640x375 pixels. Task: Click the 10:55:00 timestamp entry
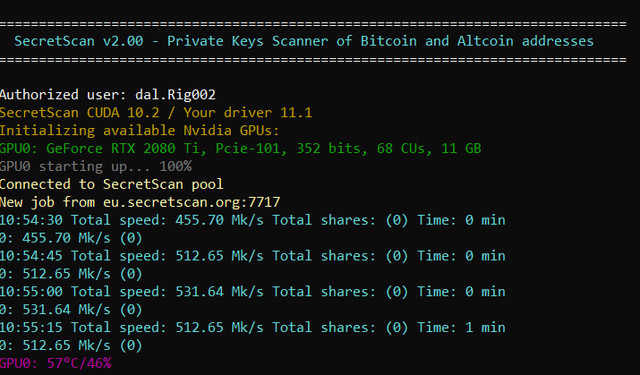[x=31, y=292]
